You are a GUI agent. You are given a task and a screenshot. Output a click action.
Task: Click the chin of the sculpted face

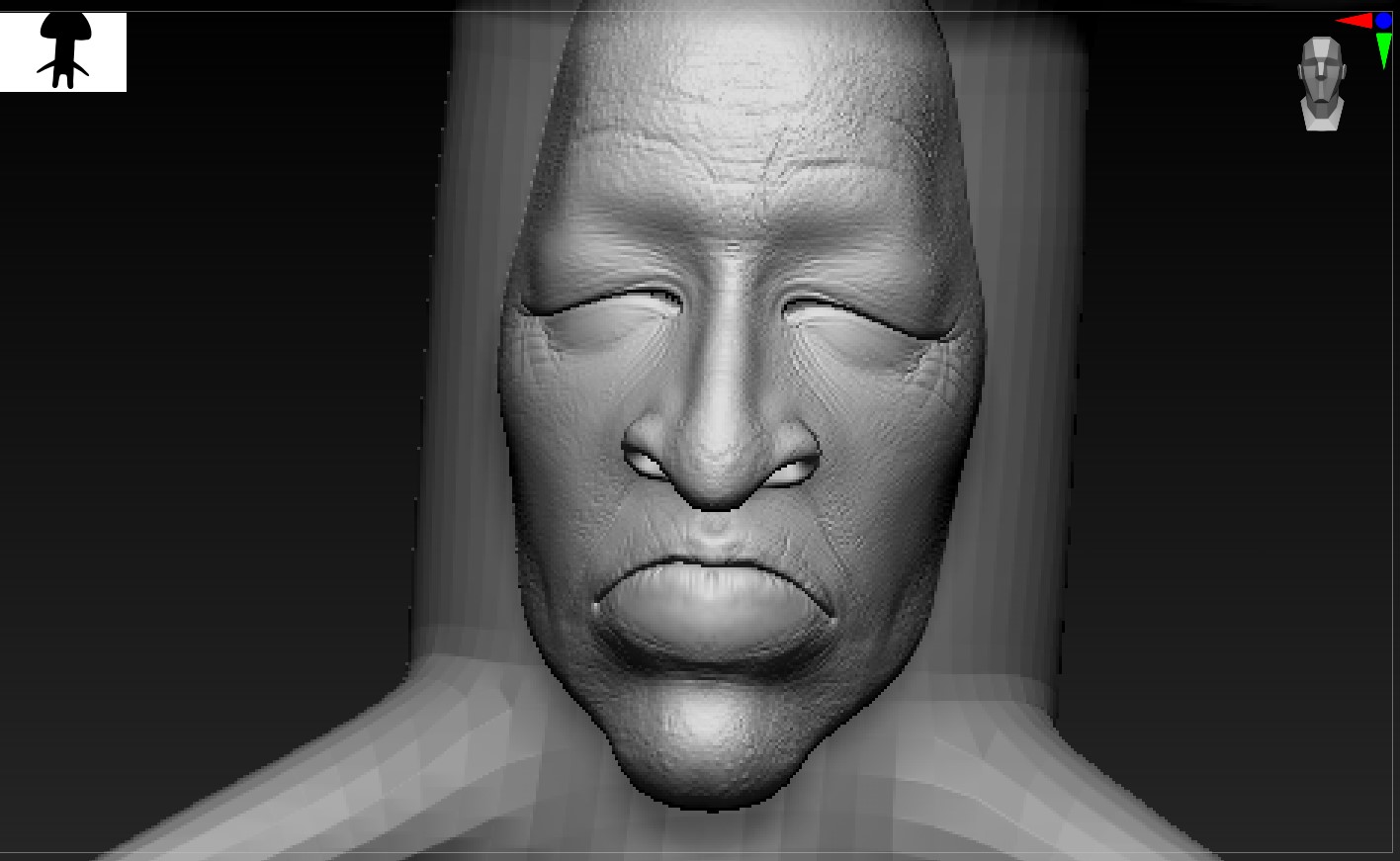(x=704, y=736)
